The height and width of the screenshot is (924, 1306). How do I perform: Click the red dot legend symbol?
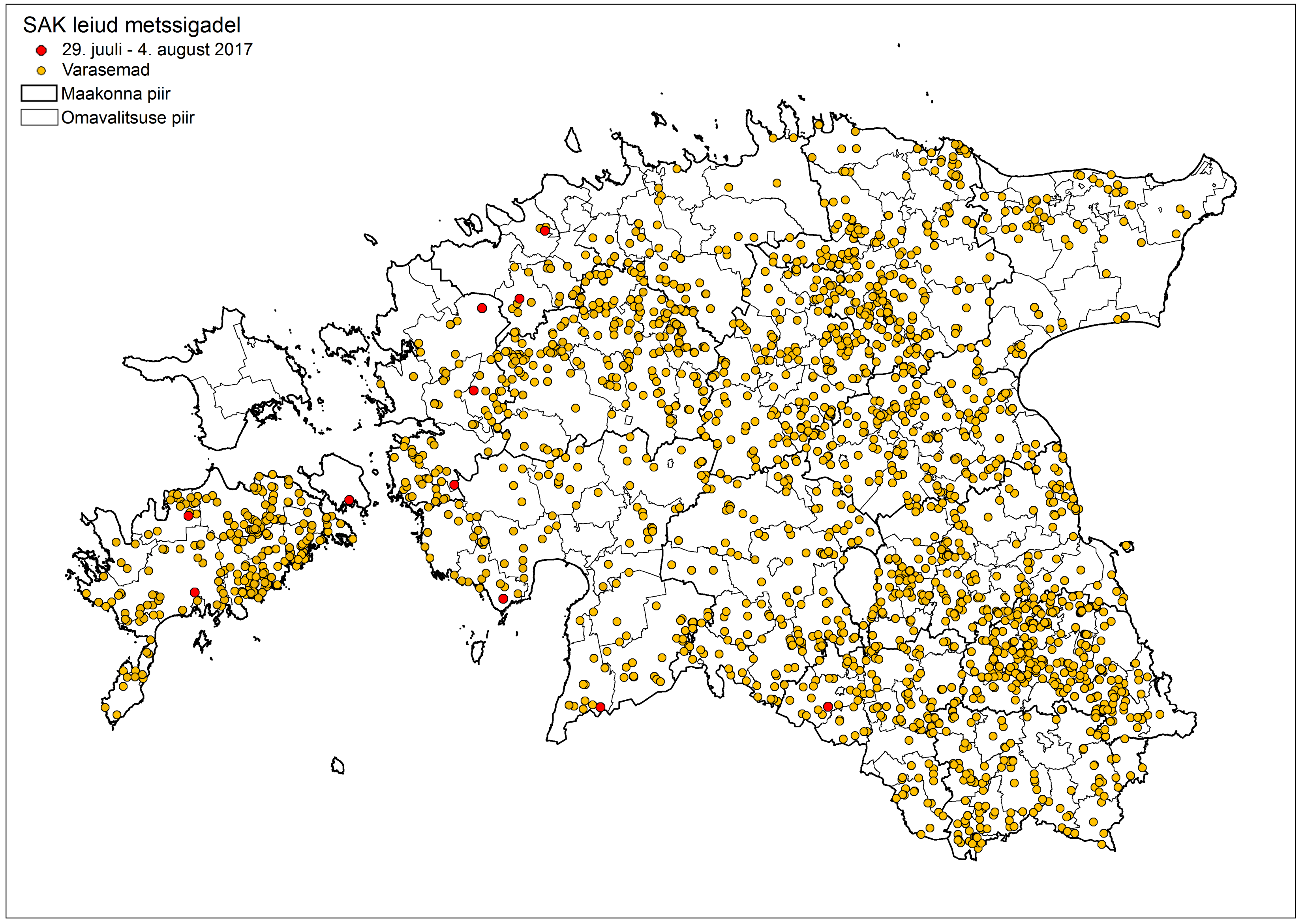(x=41, y=51)
